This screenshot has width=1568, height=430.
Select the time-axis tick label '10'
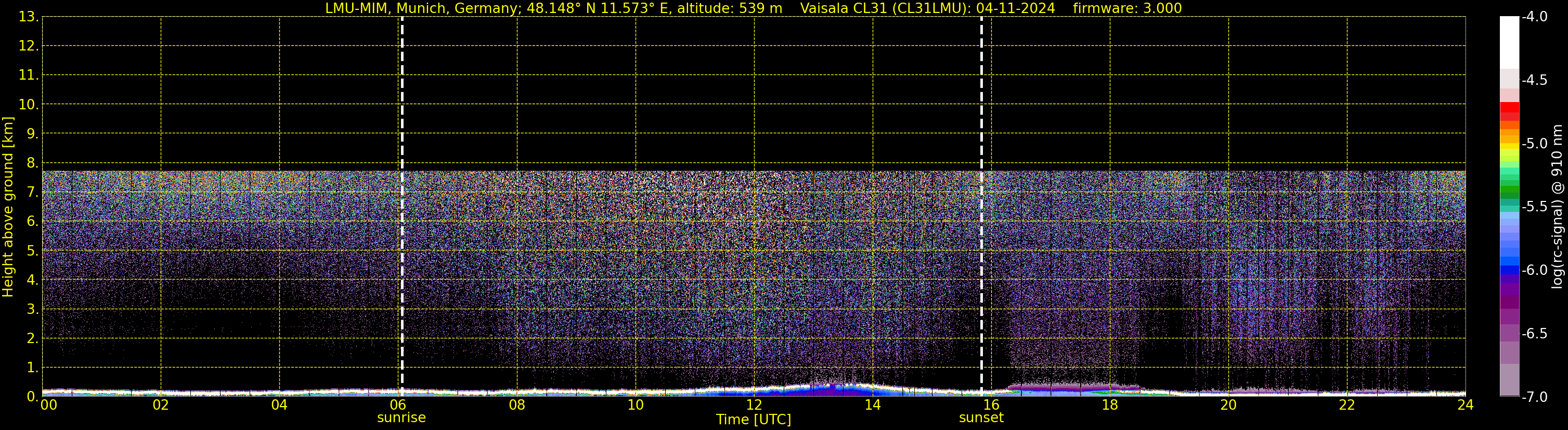(636, 405)
